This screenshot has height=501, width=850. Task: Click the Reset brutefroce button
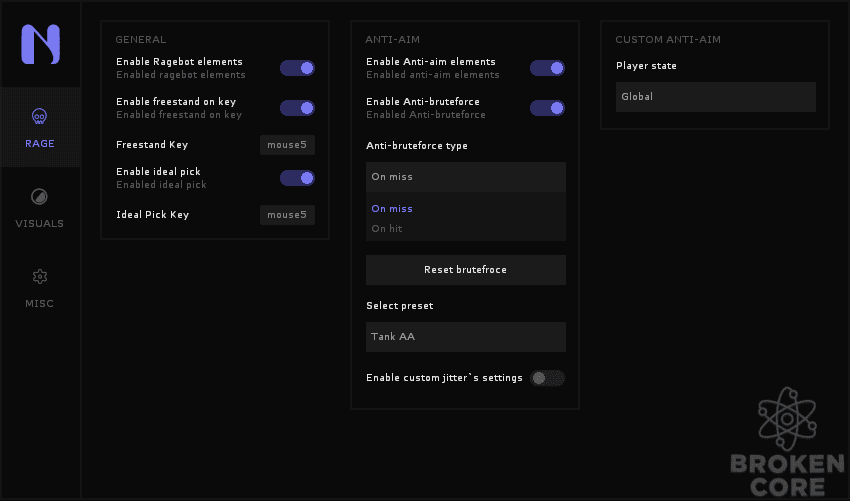(466, 269)
